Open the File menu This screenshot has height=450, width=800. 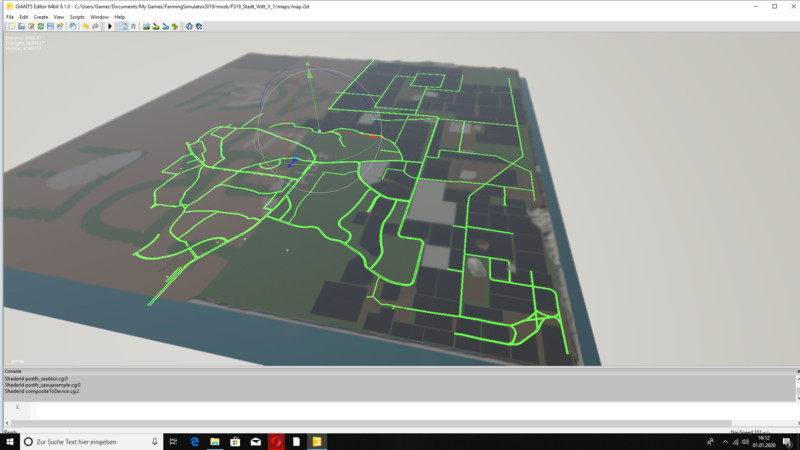[x=10, y=17]
